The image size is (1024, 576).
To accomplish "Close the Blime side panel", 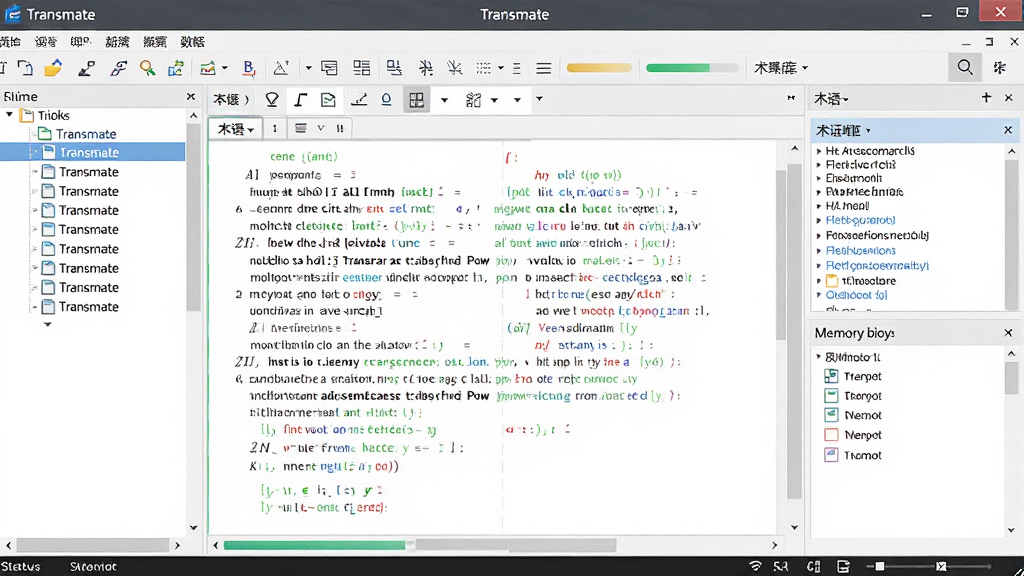I will click(x=191, y=96).
